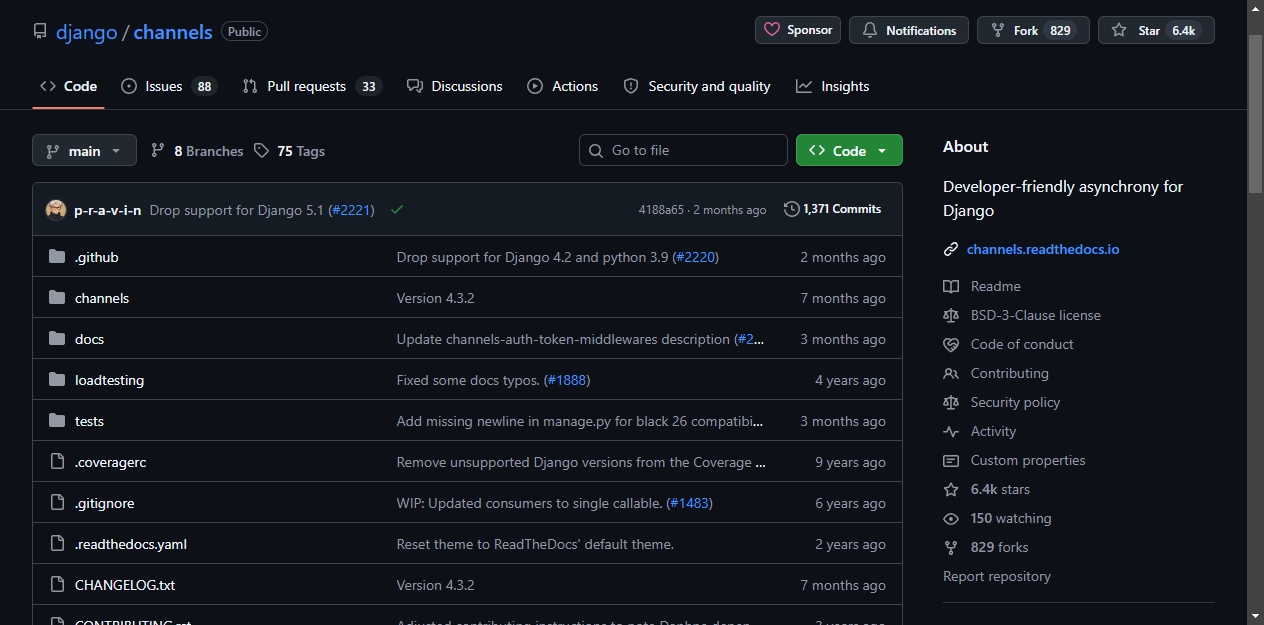
Task: Click the Fork 829 button
Action: [x=1033, y=30]
